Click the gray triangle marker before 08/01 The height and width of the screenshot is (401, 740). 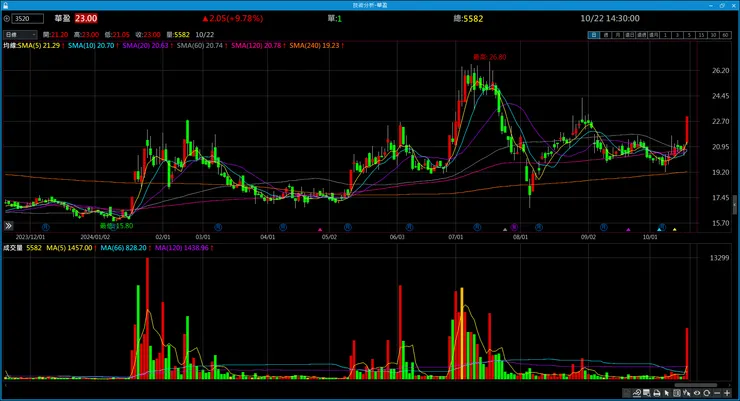click(505, 229)
